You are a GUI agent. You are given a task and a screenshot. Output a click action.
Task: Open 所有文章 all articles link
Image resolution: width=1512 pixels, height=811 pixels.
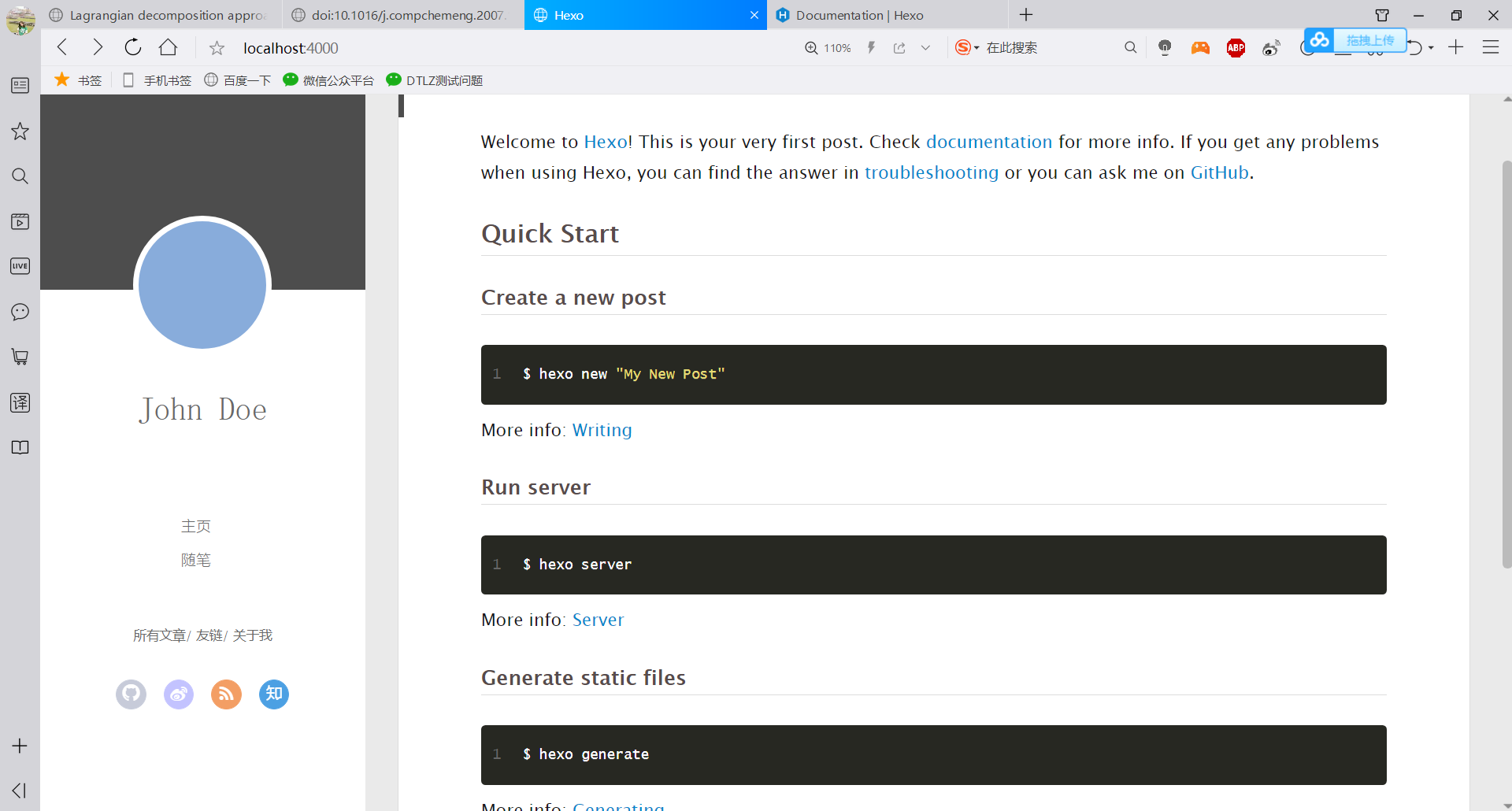[x=159, y=635]
